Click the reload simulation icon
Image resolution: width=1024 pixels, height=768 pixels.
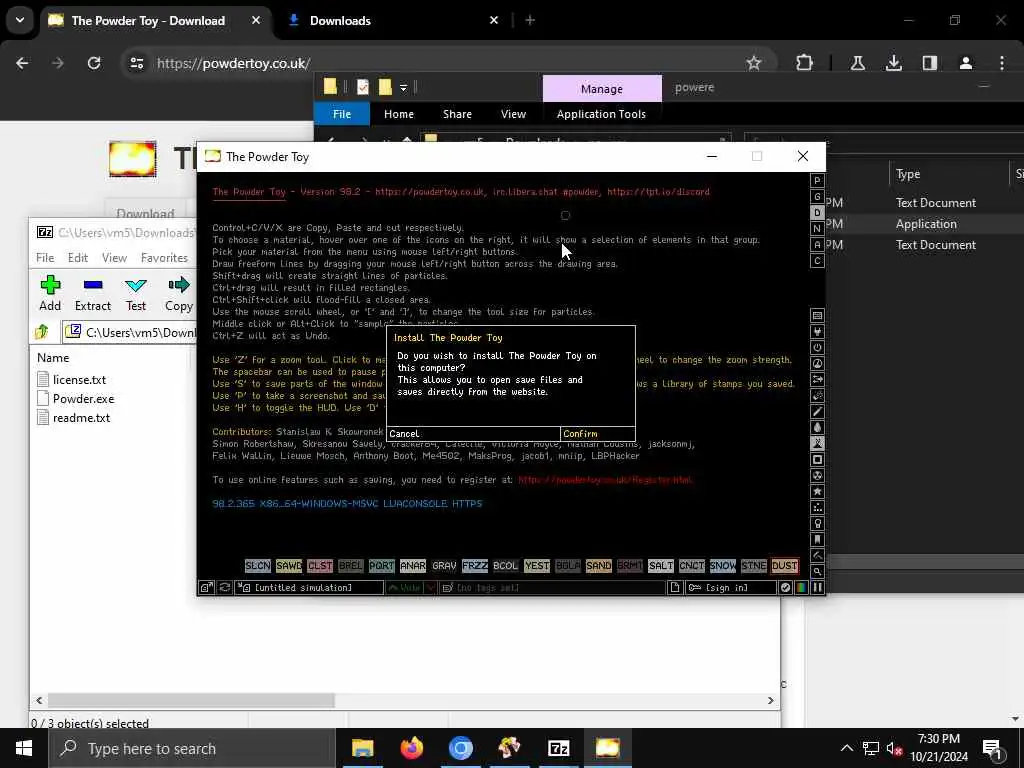click(225, 587)
